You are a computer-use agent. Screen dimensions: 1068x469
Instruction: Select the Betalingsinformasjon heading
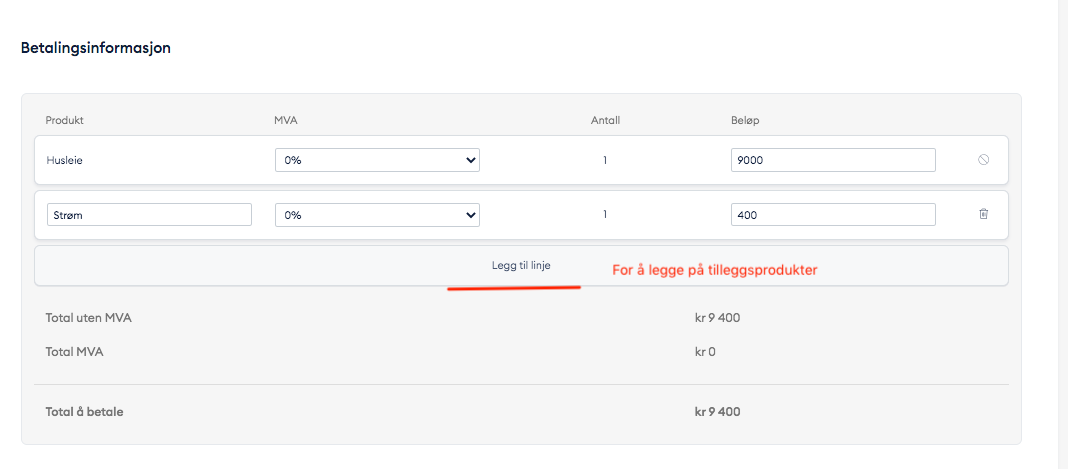[x=95, y=48]
